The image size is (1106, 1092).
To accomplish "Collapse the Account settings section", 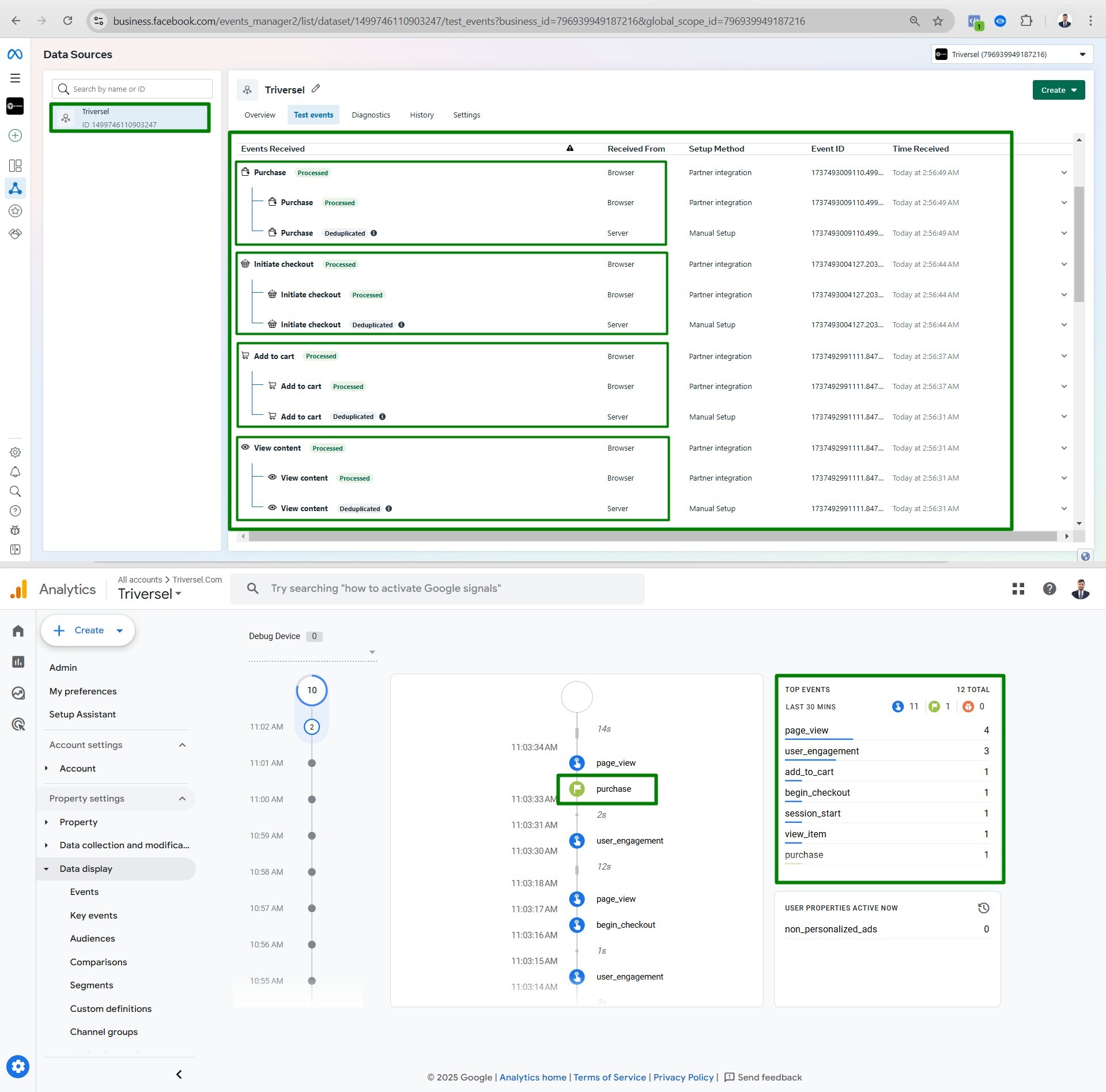I will (182, 745).
